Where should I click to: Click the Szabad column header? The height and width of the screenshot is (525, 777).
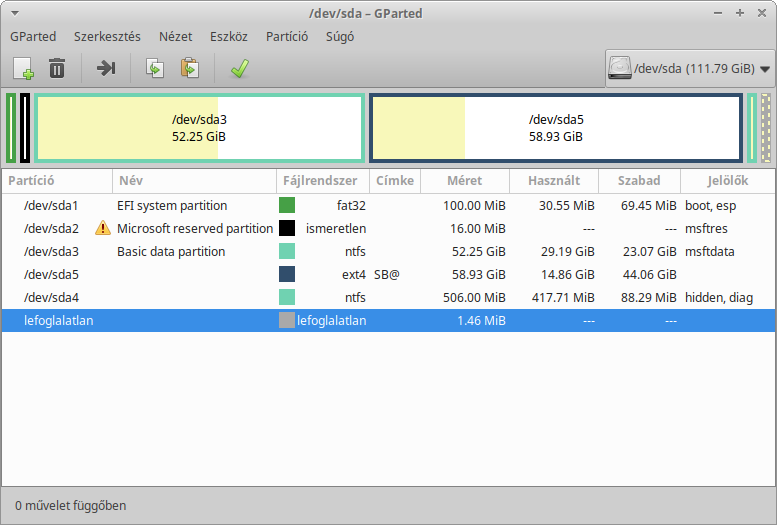click(x=639, y=181)
